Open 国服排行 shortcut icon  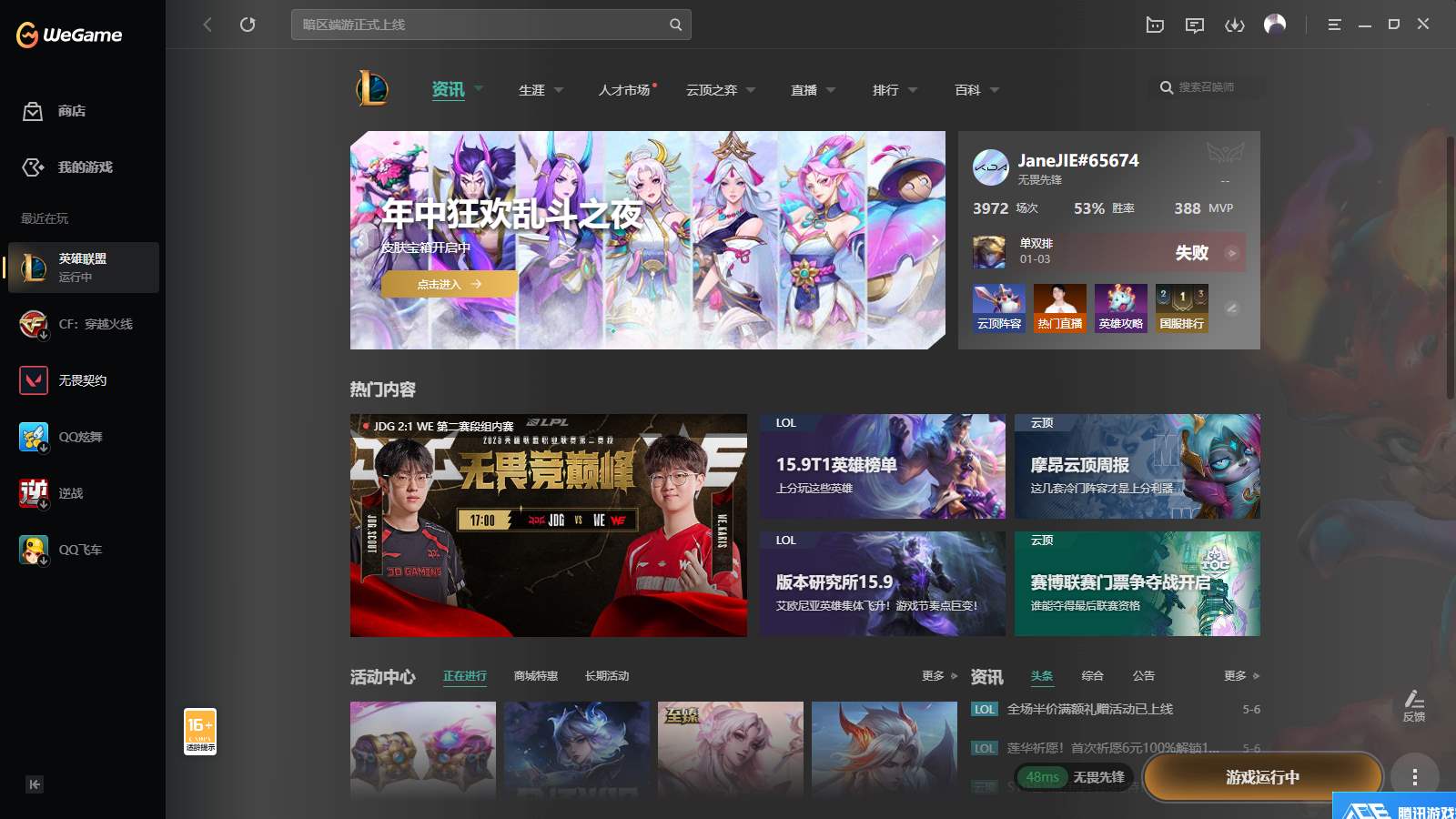pos(1182,308)
